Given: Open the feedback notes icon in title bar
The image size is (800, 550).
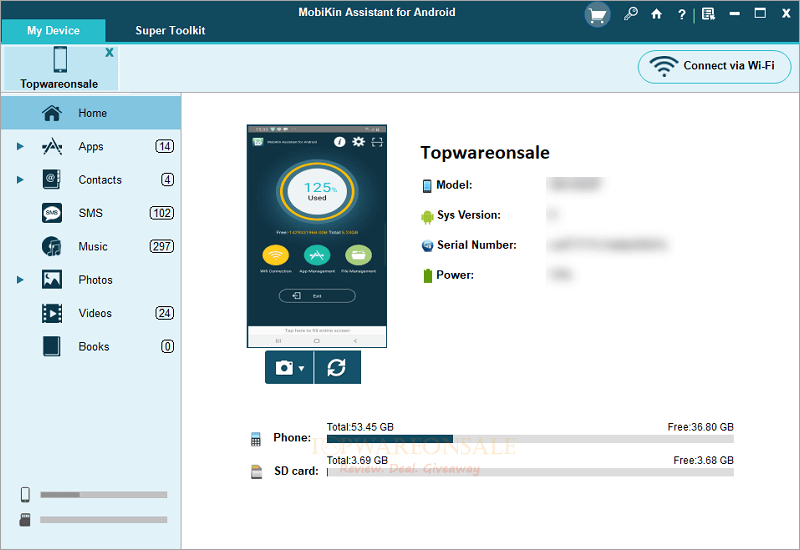Looking at the screenshot, I should (708, 14).
